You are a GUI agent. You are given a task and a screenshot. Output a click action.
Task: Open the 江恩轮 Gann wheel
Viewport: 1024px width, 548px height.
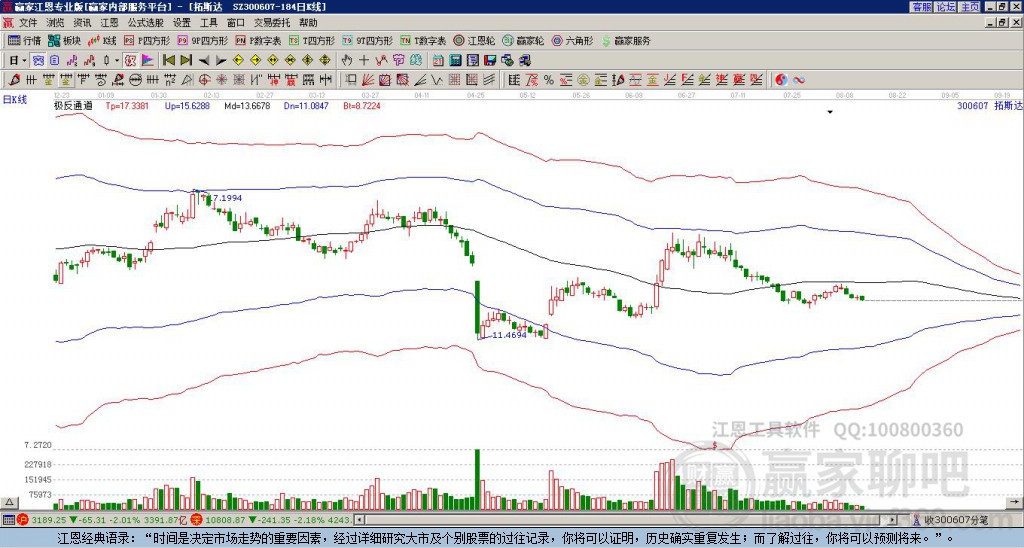(475, 40)
